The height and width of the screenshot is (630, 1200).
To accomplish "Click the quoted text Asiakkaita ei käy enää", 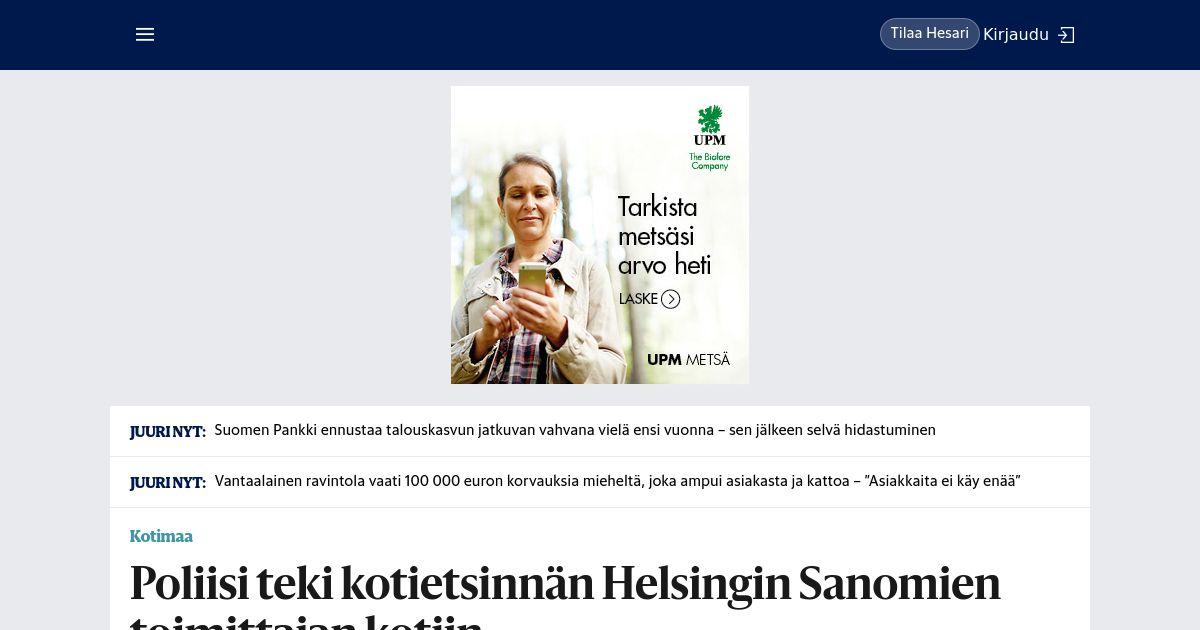I will [x=944, y=482].
